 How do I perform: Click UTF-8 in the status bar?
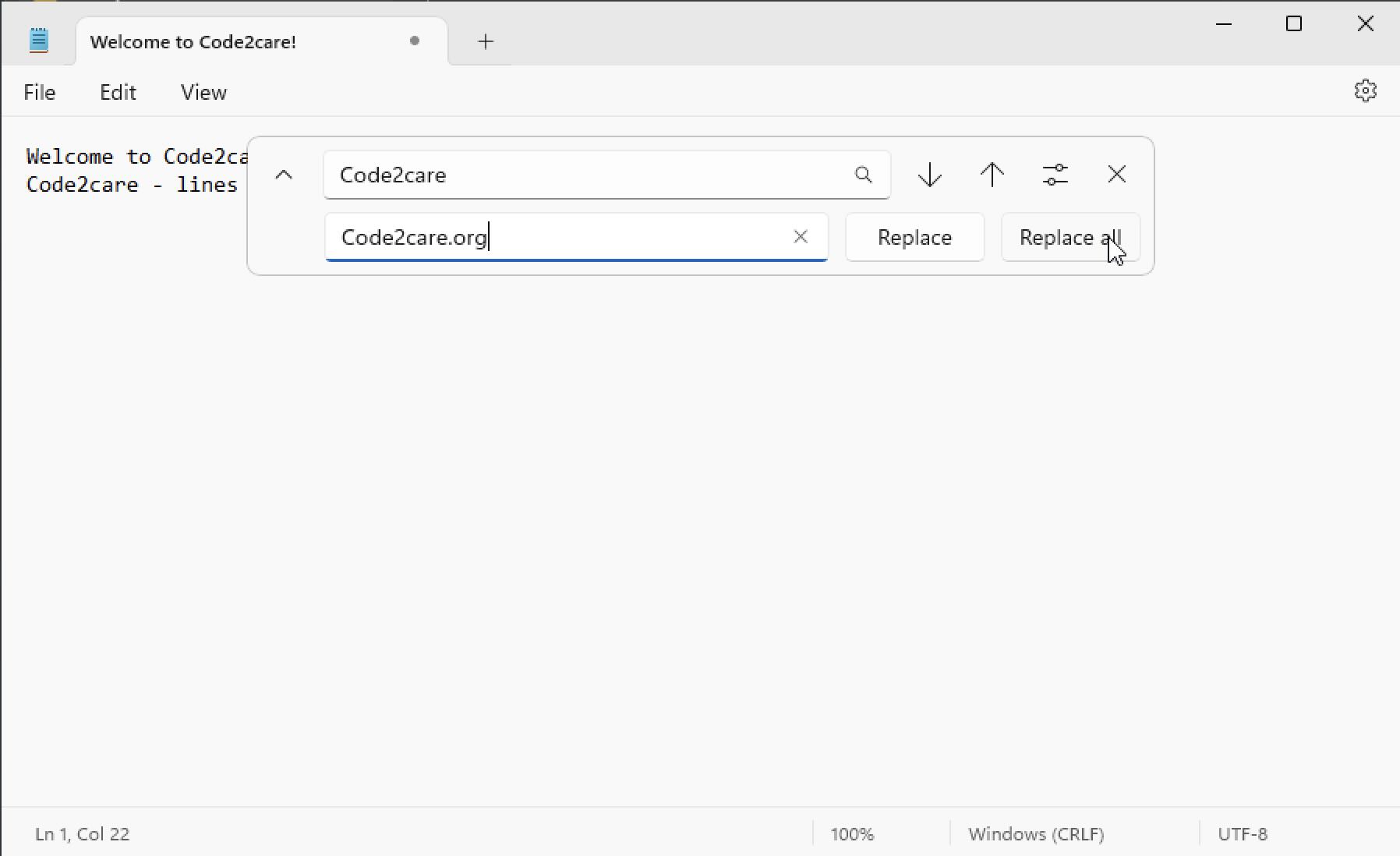[1242, 833]
